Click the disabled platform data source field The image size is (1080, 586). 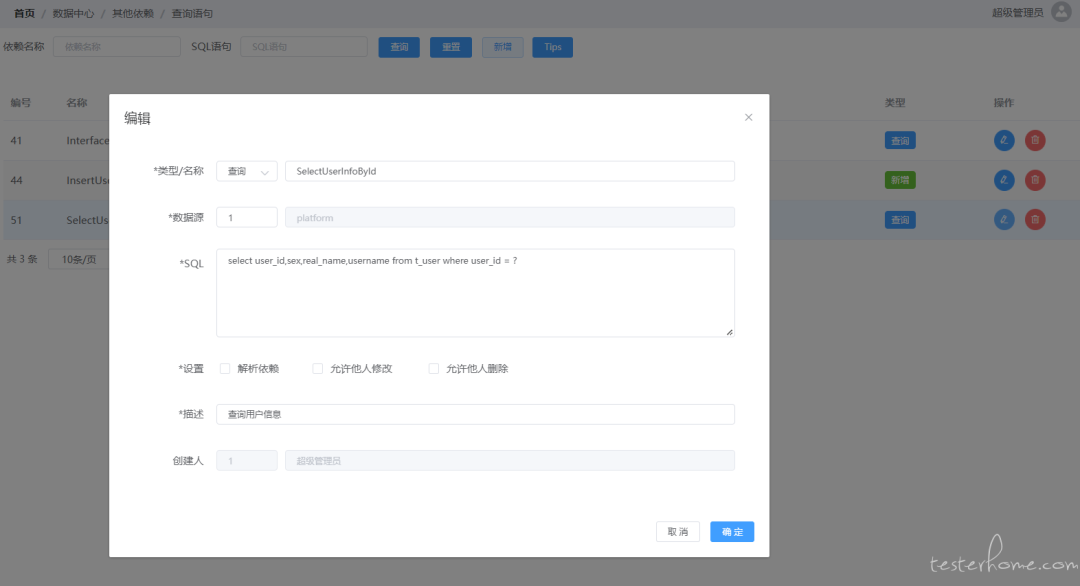510,218
